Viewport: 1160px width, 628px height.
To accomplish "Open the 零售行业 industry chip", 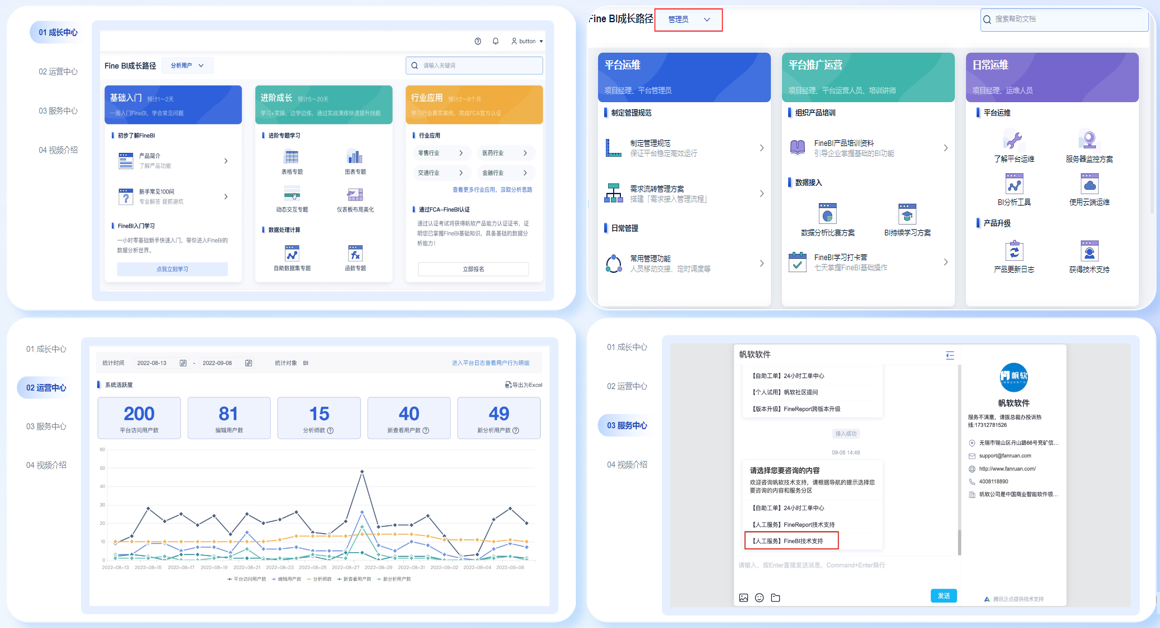I will pos(441,153).
